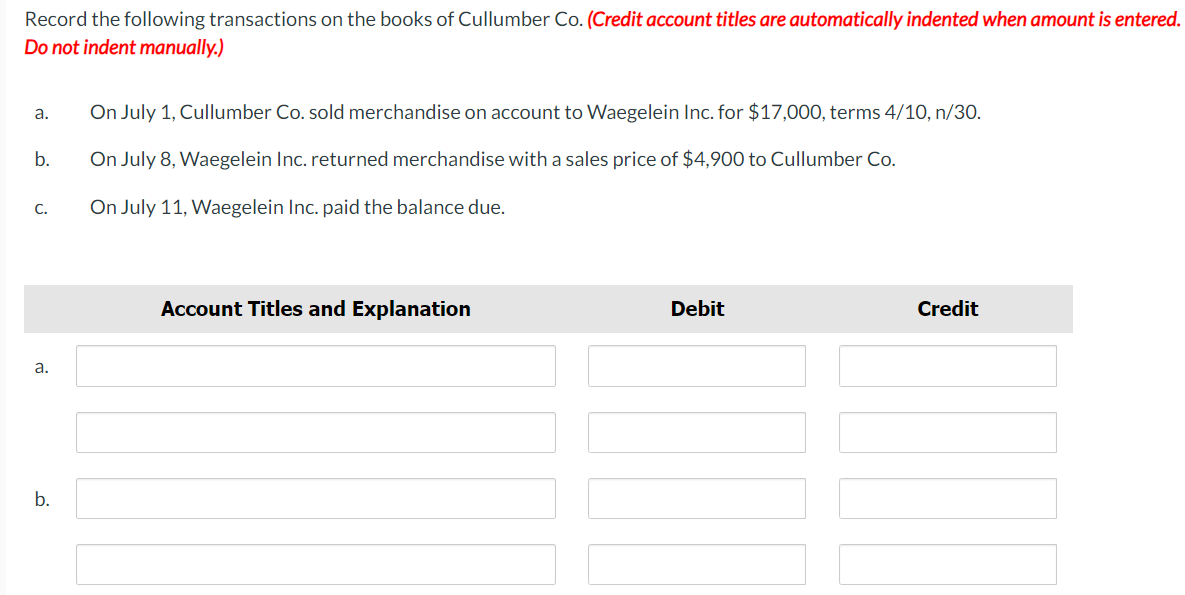Click the Debit field on entry a's first line
The height and width of the screenshot is (595, 1185).
pos(697,365)
